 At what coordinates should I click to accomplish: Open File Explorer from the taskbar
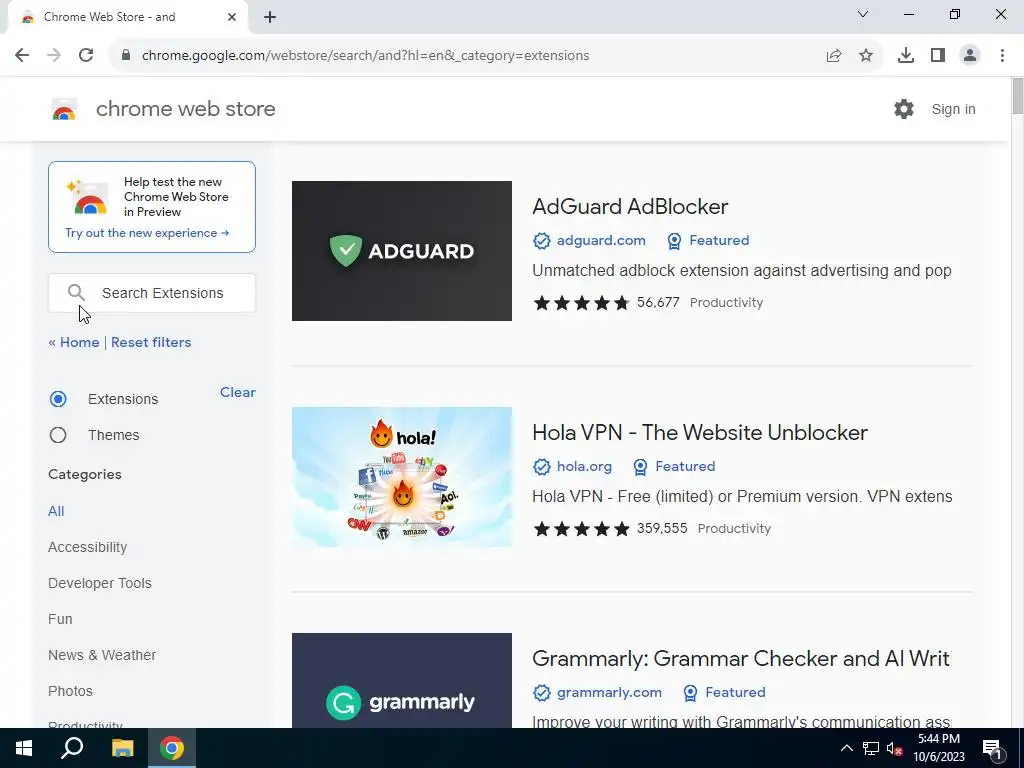[x=122, y=748]
